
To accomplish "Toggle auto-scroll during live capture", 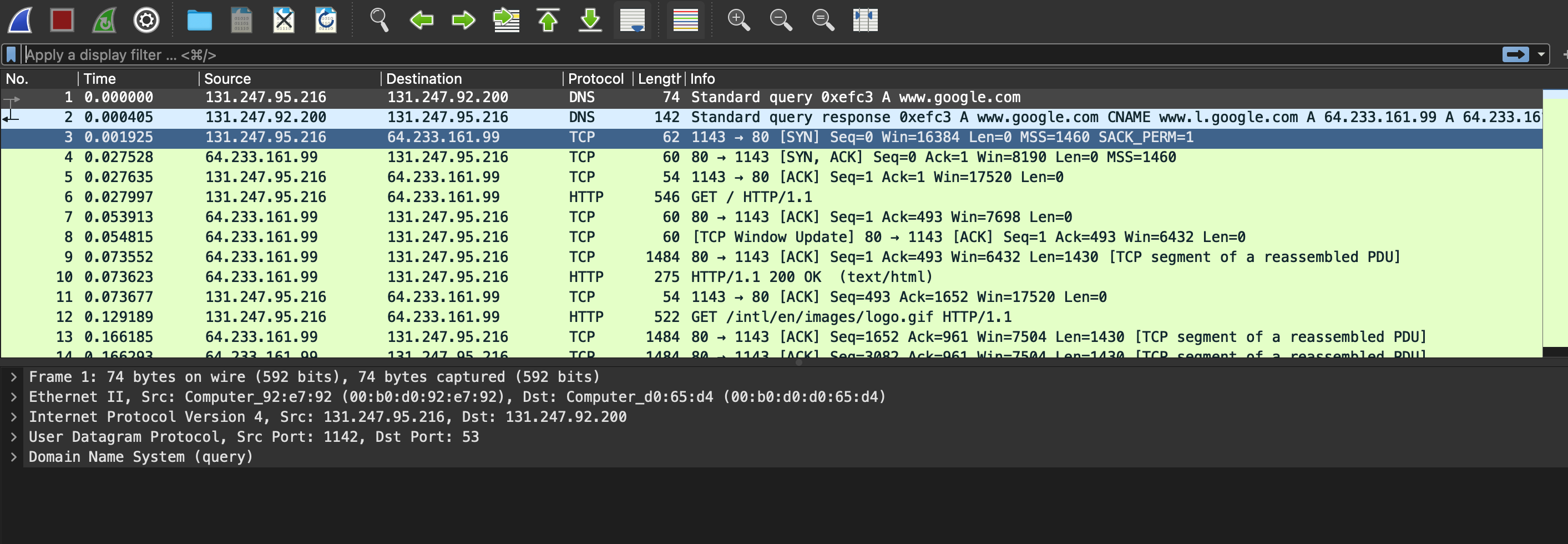I will pos(633,20).
